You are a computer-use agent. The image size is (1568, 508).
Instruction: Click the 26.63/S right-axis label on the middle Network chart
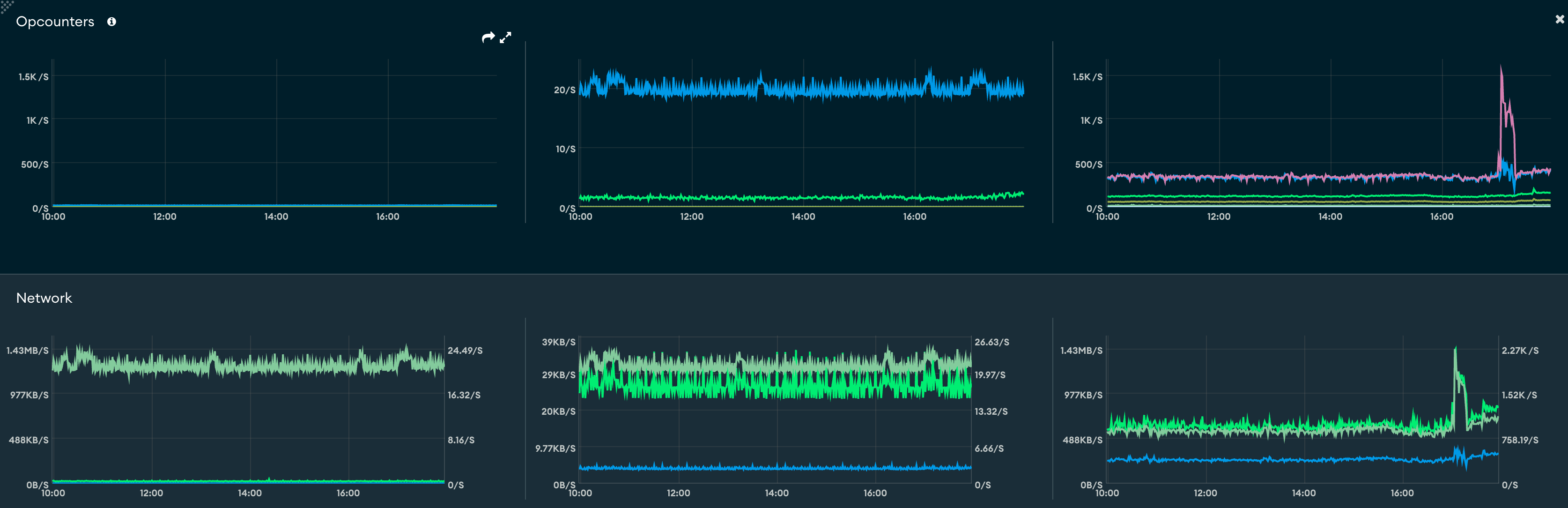[x=992, y=342]
